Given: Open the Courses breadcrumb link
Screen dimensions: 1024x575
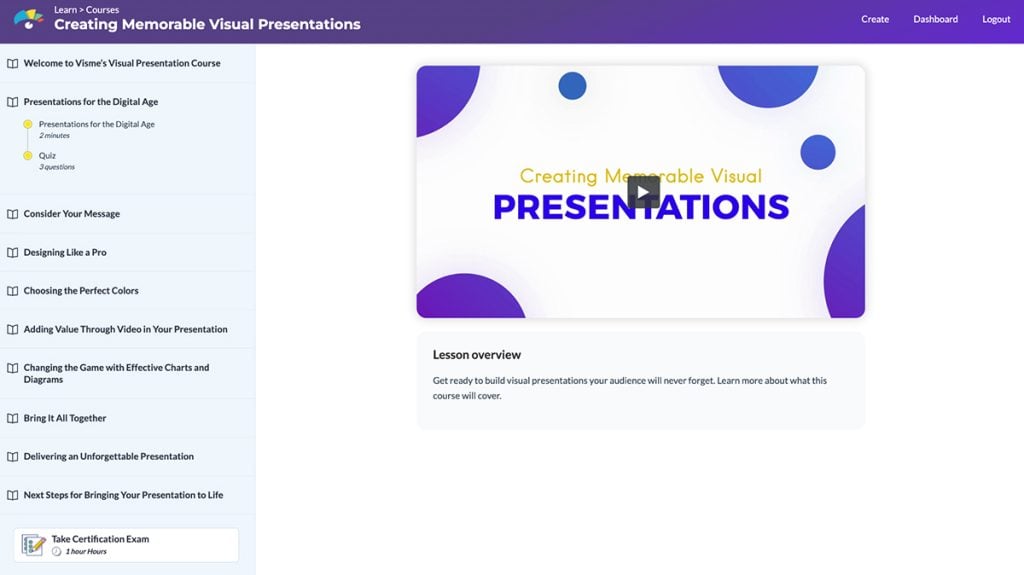Looking at the screenshot, I should [x=102, y=10].
